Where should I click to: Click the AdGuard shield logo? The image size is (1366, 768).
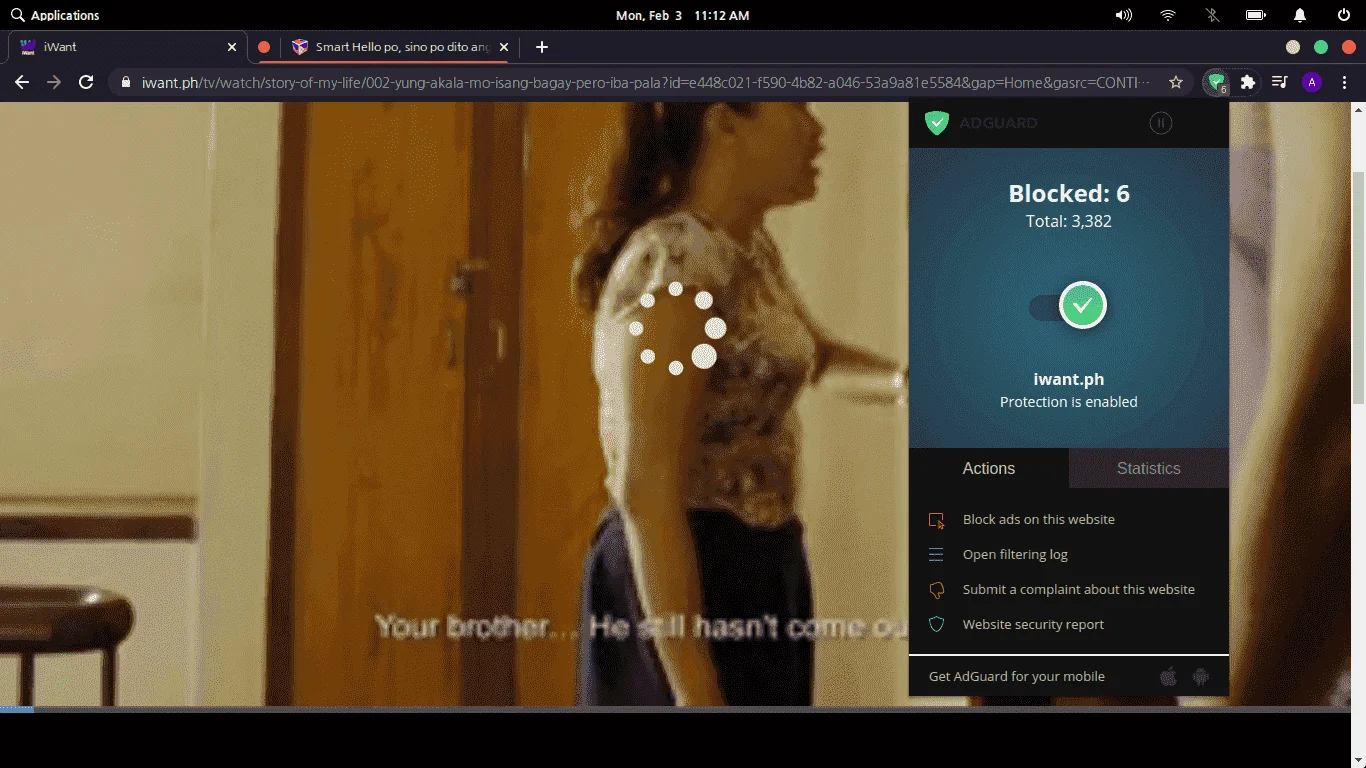click(936, 123)
